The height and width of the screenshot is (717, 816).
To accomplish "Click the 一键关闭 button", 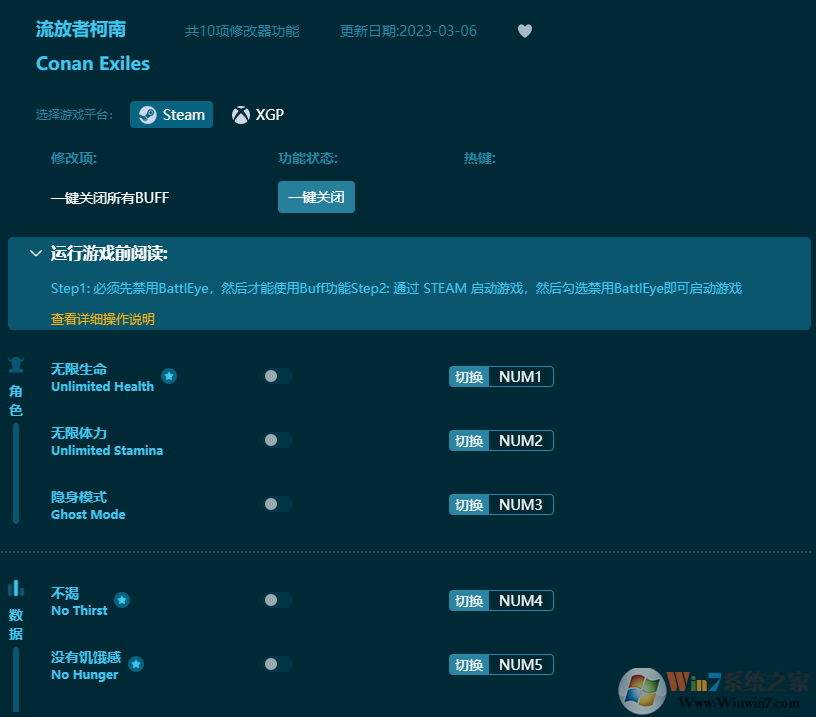I will pos(316,197).
